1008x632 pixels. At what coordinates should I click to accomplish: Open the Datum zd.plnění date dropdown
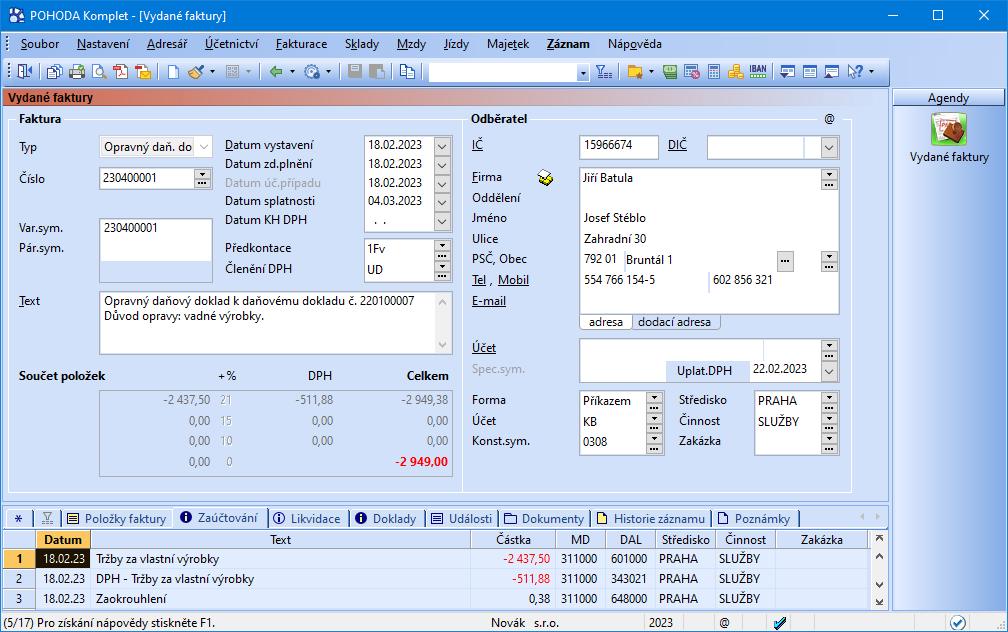pyautogui.click(x=442, y=165)
